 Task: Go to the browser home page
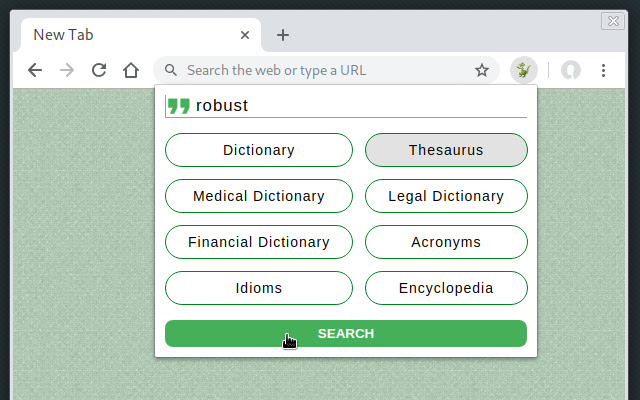coord(131,70)
